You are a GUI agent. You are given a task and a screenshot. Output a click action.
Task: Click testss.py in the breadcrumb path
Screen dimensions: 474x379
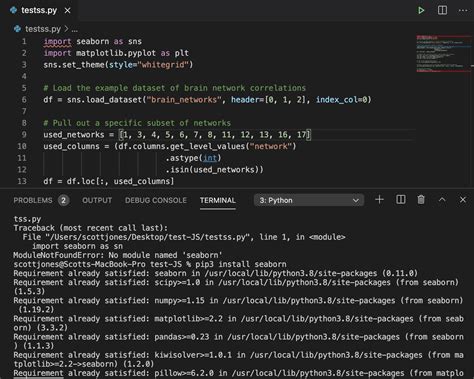(43, 29)
